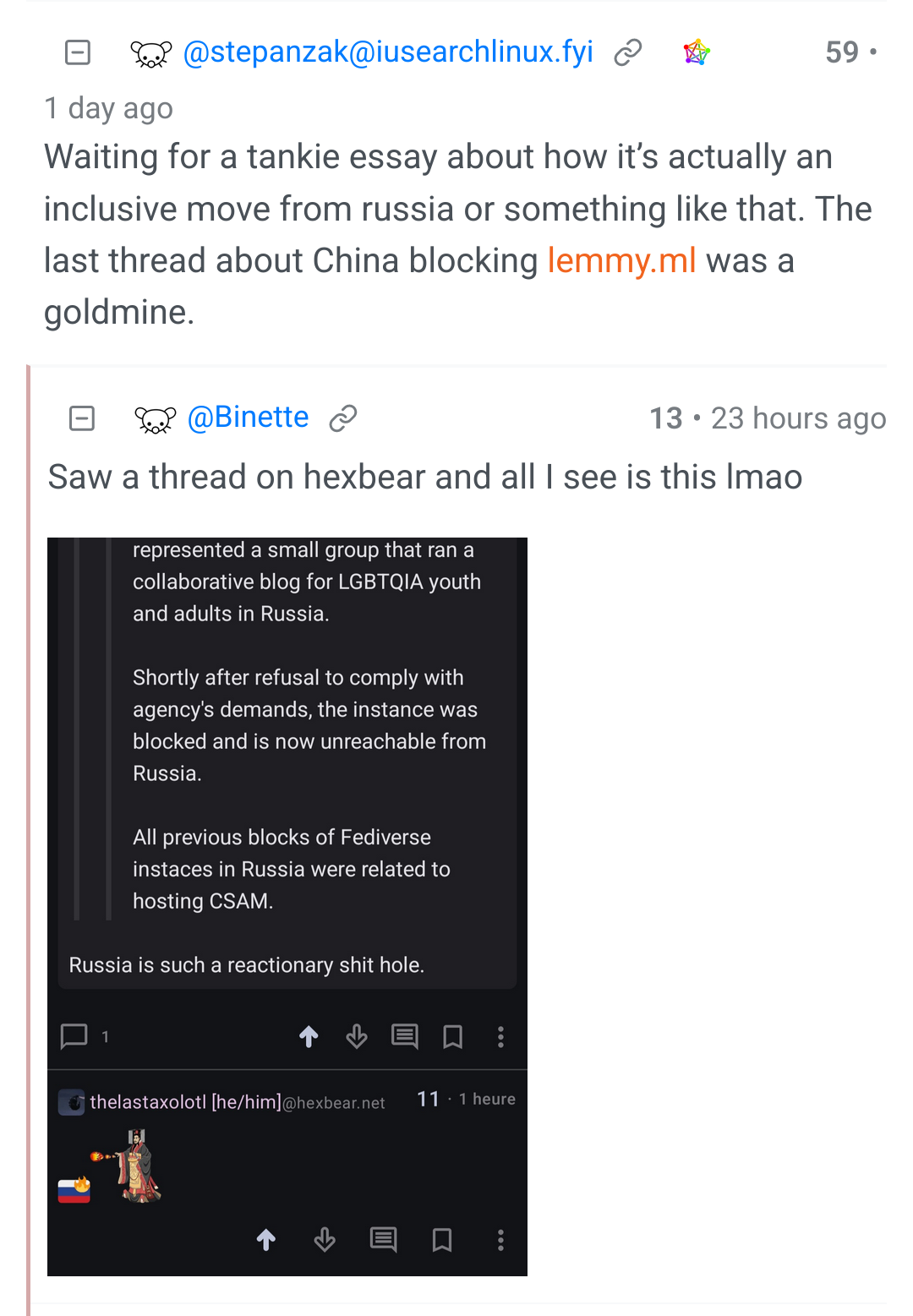Open the embedded hexbear screenshot image
Screen dimensions: 913x1316
(287, 906)
